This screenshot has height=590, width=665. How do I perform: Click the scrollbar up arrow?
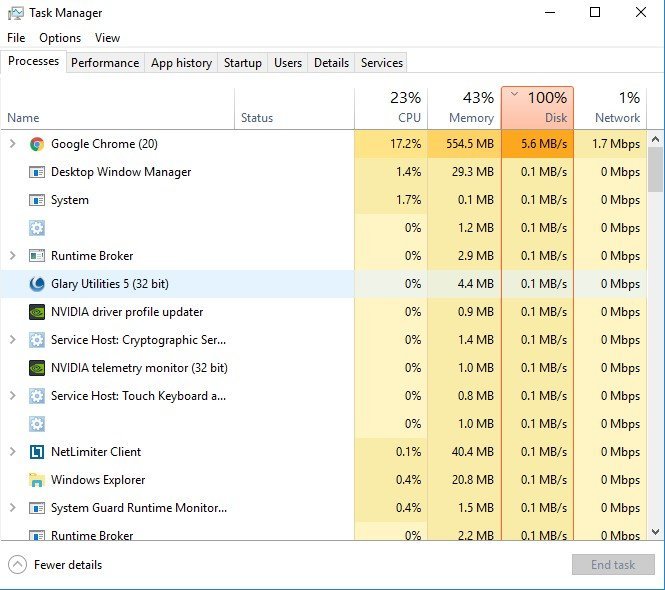click(x=655, y=139)
